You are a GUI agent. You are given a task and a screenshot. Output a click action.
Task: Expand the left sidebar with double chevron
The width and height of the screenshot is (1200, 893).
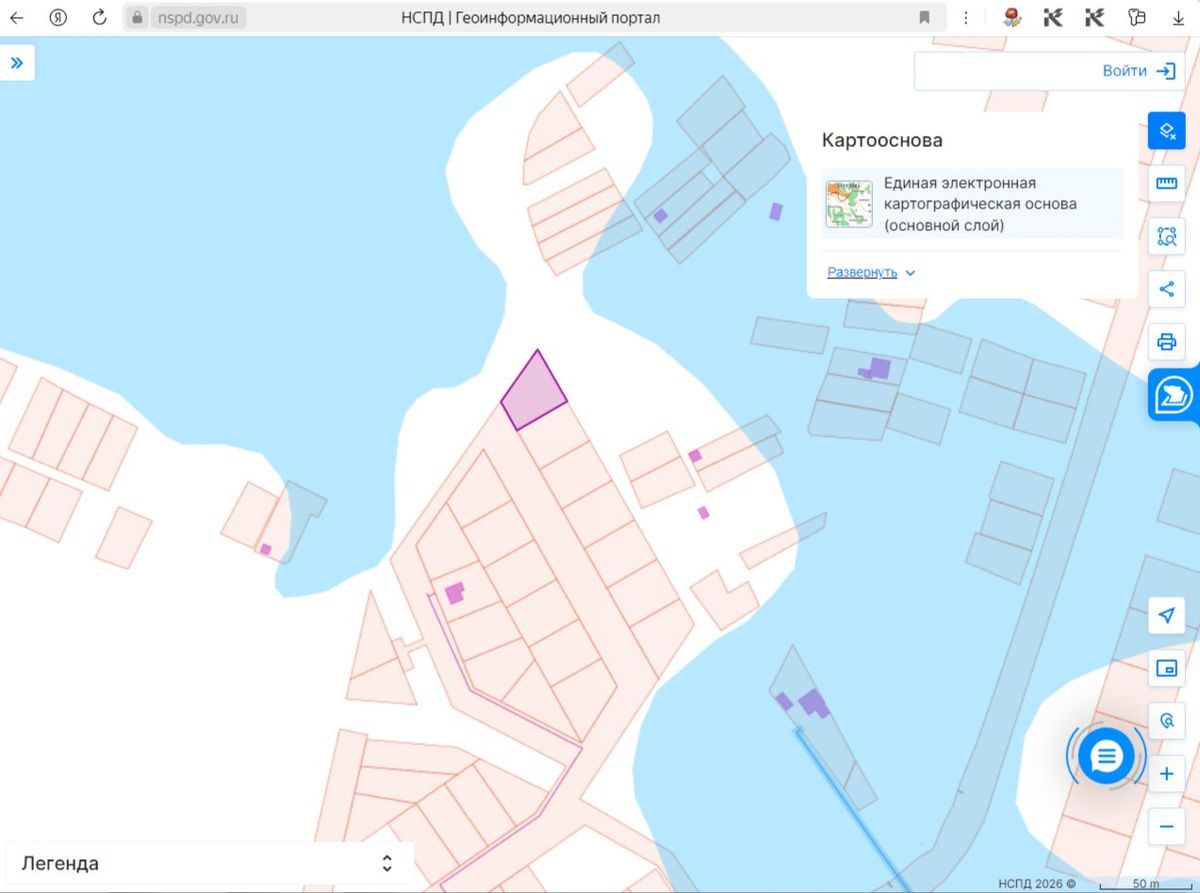pyautogui.click(x=17, y=63)
